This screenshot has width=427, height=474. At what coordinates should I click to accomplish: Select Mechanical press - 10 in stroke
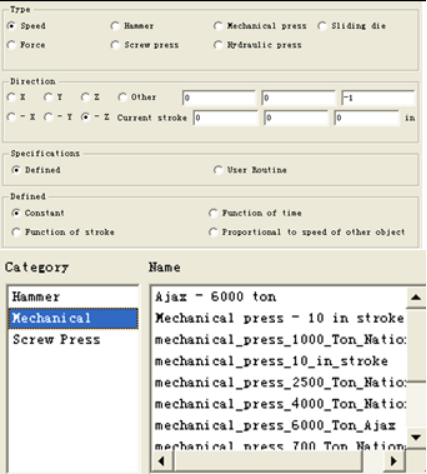click(279, 318)
